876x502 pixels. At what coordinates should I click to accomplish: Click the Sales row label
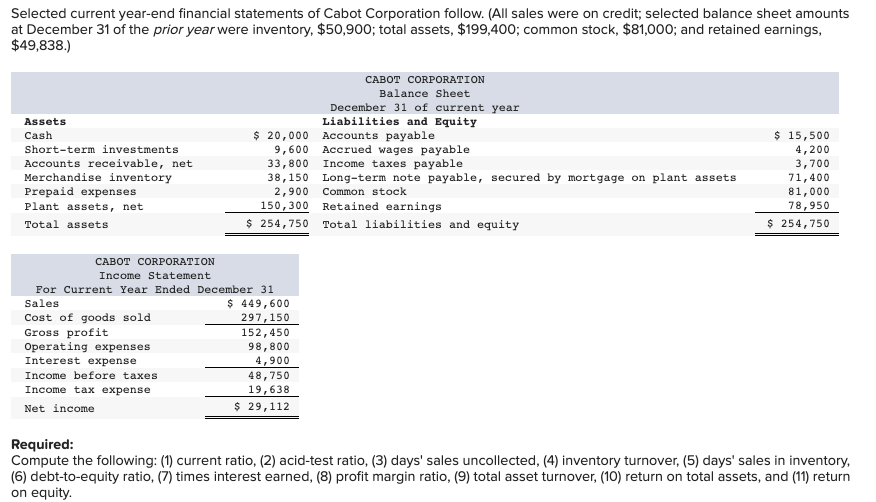click(42, 304)
